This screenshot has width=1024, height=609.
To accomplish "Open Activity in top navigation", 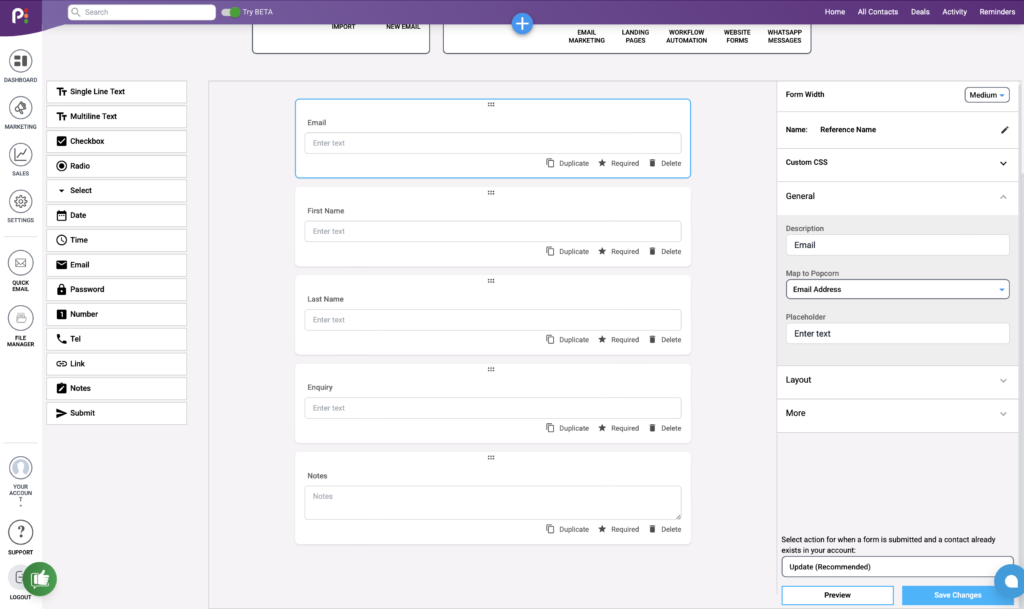I will pos(954,12).
